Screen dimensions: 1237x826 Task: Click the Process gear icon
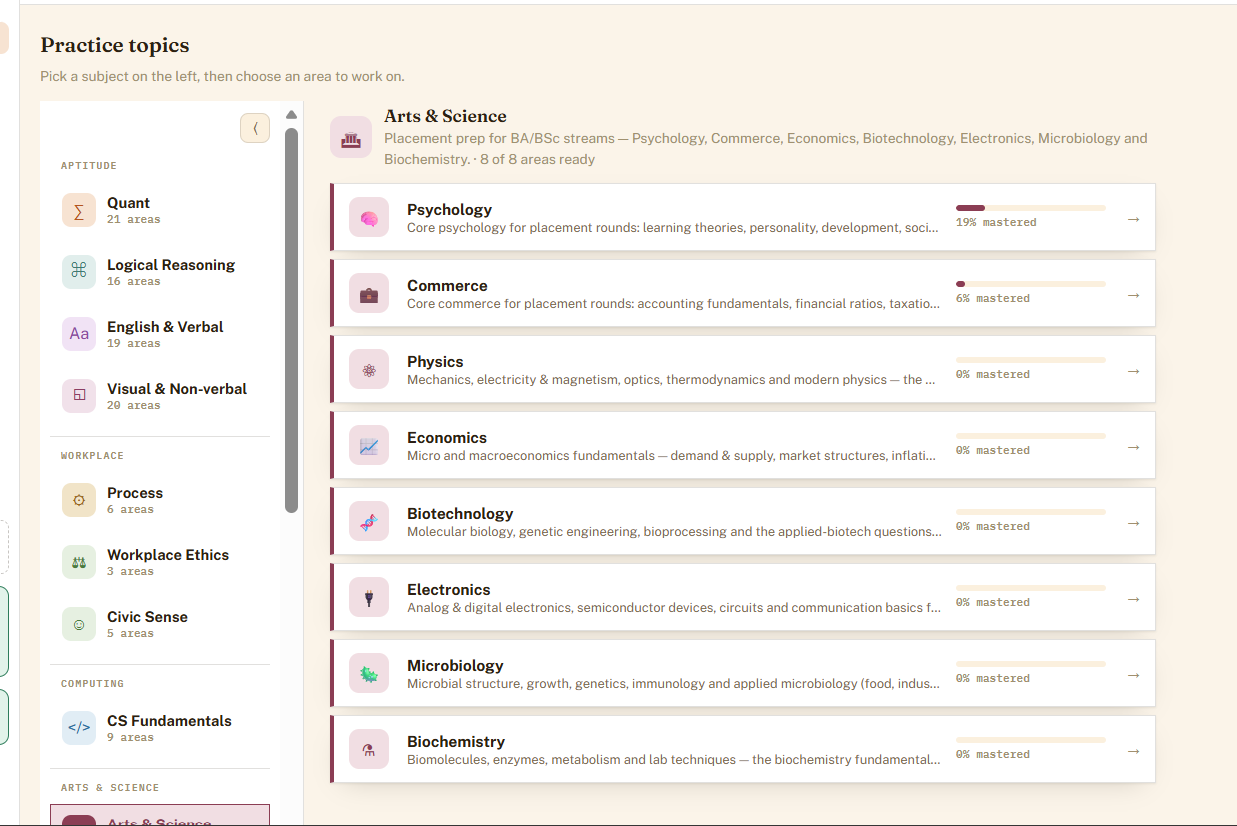(79, 500)
